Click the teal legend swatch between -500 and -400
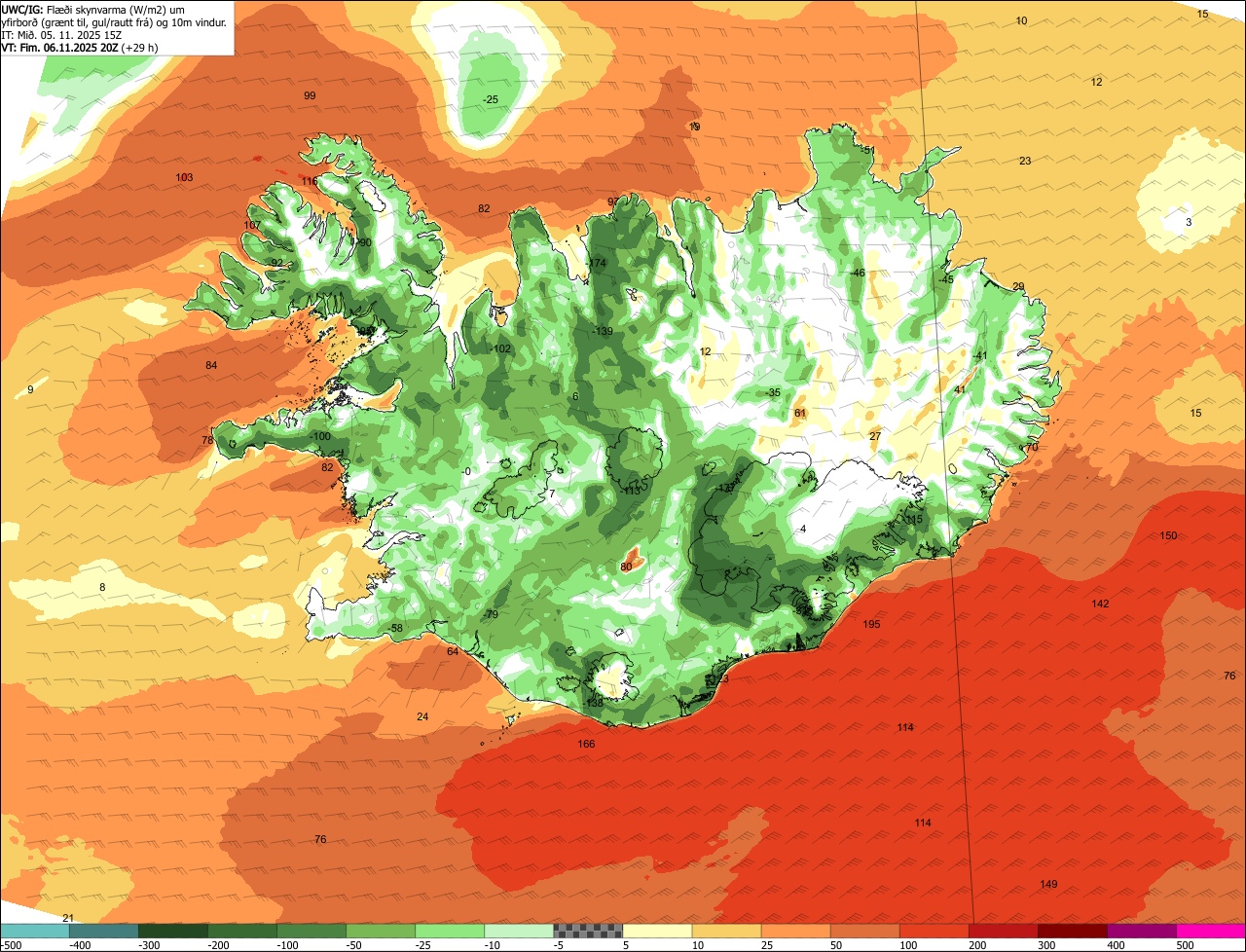This screenshot has height=952, width=1246. click(34, 931)
